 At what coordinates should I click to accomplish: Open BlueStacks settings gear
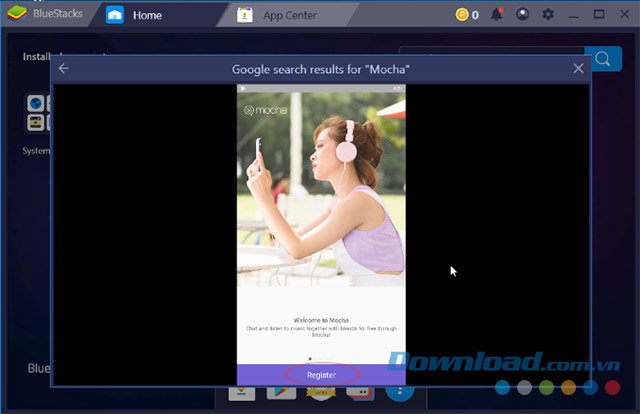(x=548, y=14)
